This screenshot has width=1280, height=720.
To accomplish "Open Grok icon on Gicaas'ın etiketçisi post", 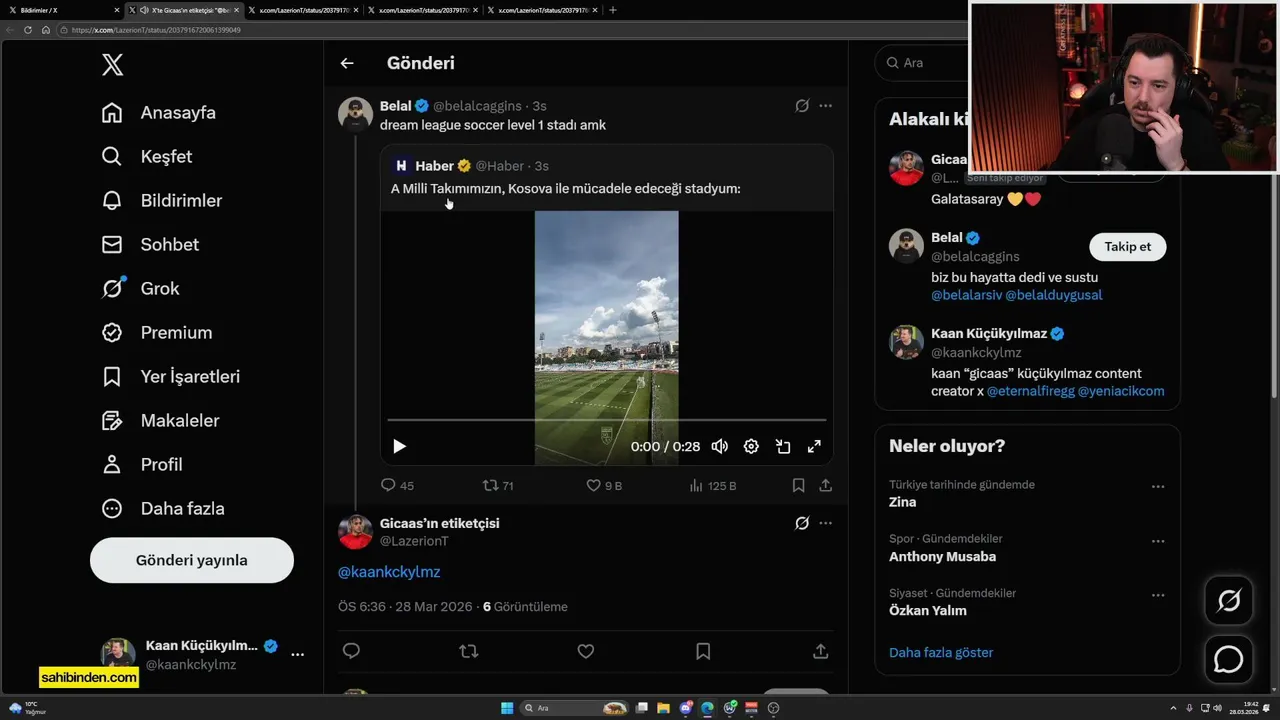I will point(802,523).
